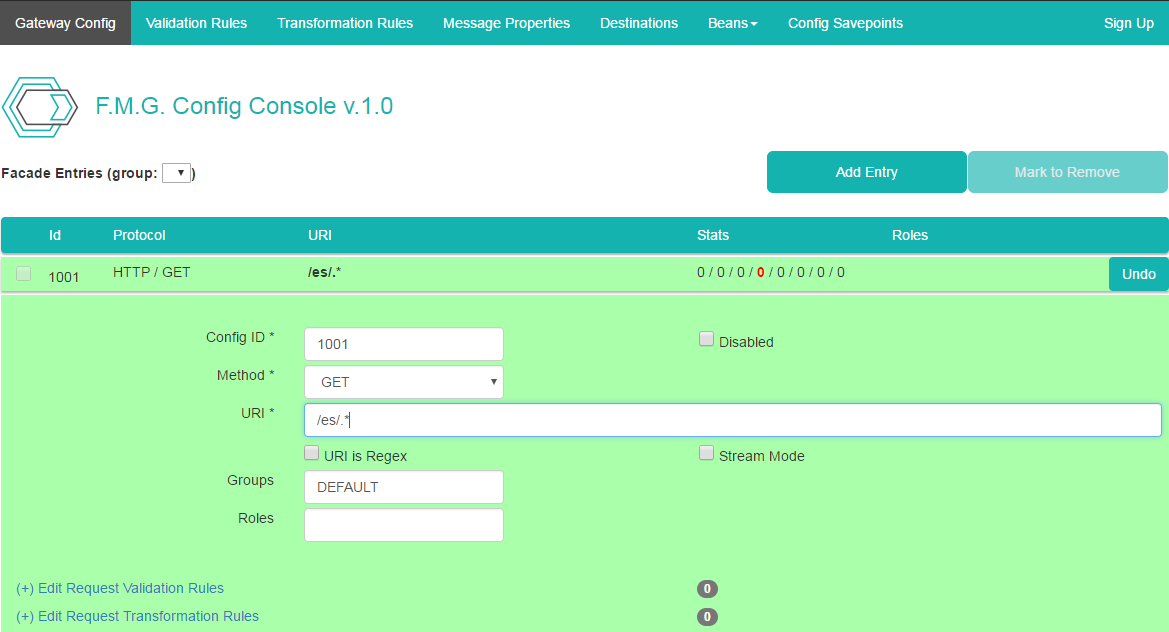Click the transformation rules count badge
Screen dimensions: 1169x632
tap(707, 617)
